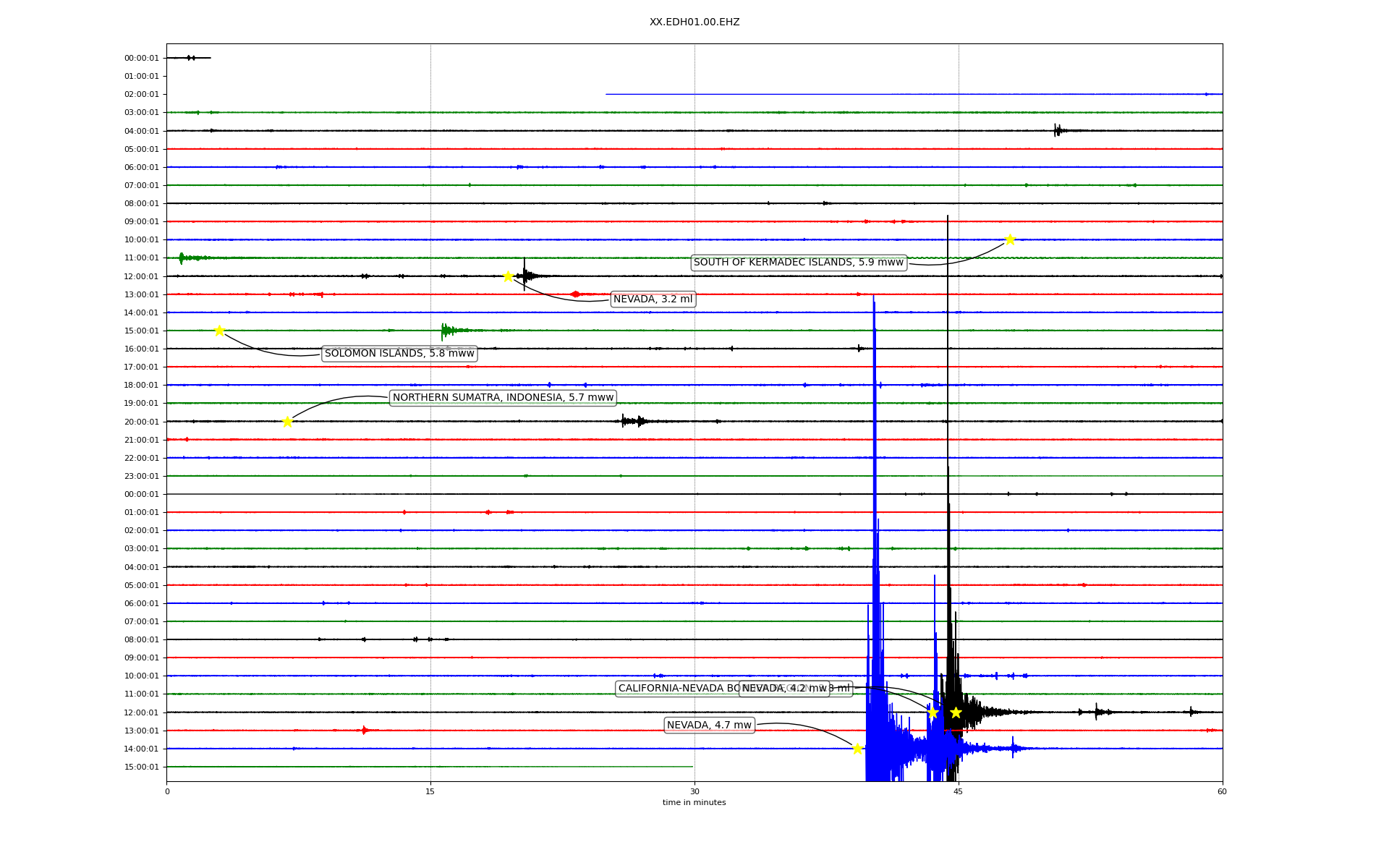Click the plot title XX.EDH01.00.EHZ

694,22
